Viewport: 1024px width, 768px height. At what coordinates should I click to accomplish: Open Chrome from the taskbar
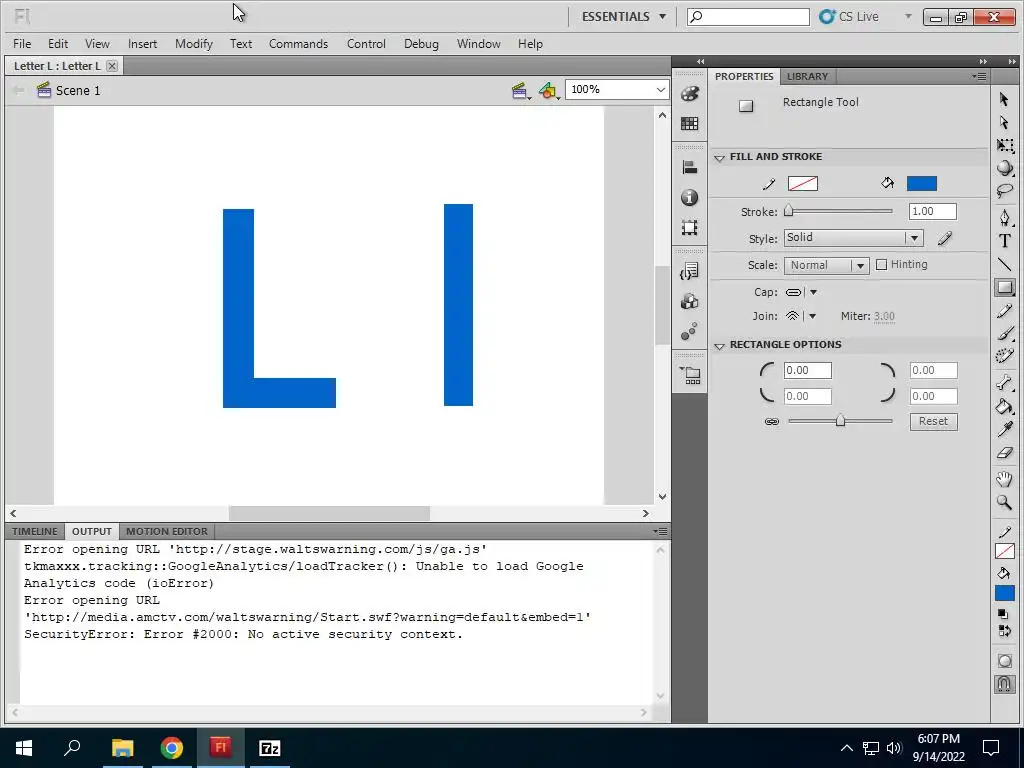click(172, 748)
